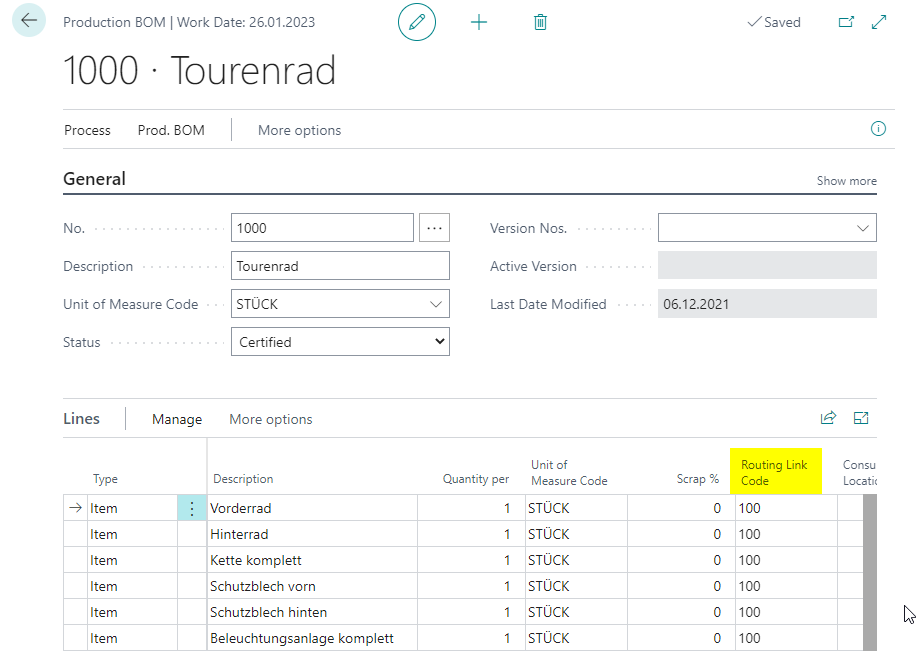Create new record with plus icon
This screenshot has width=917, height=651.
click(479, 22)
